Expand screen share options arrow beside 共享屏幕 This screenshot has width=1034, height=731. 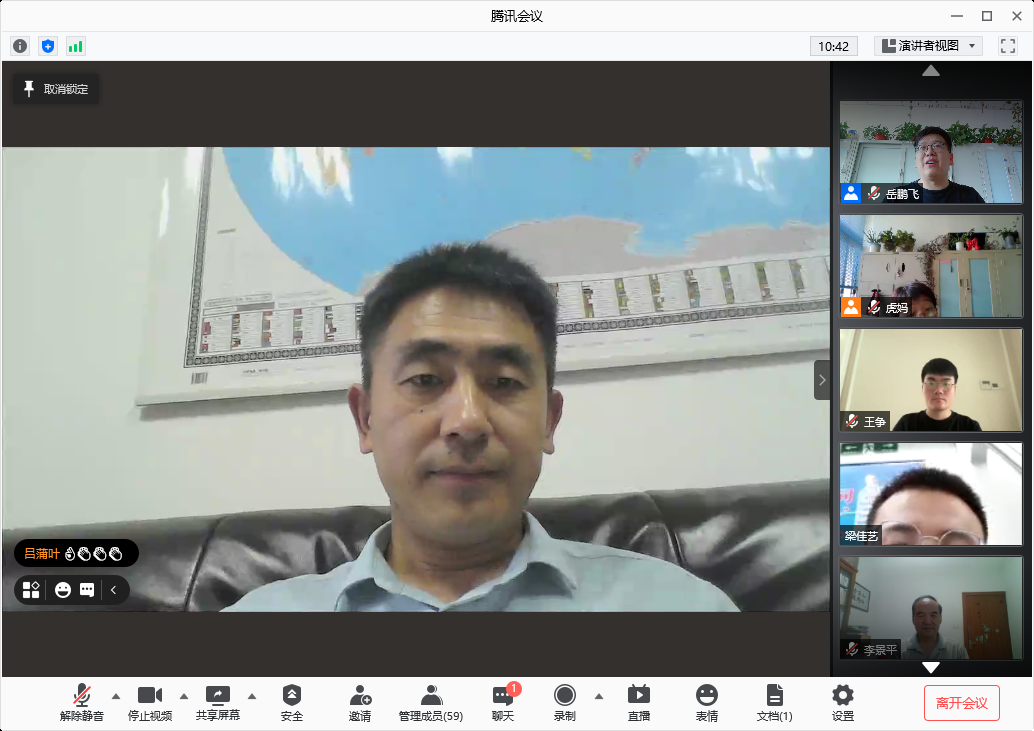251,696
